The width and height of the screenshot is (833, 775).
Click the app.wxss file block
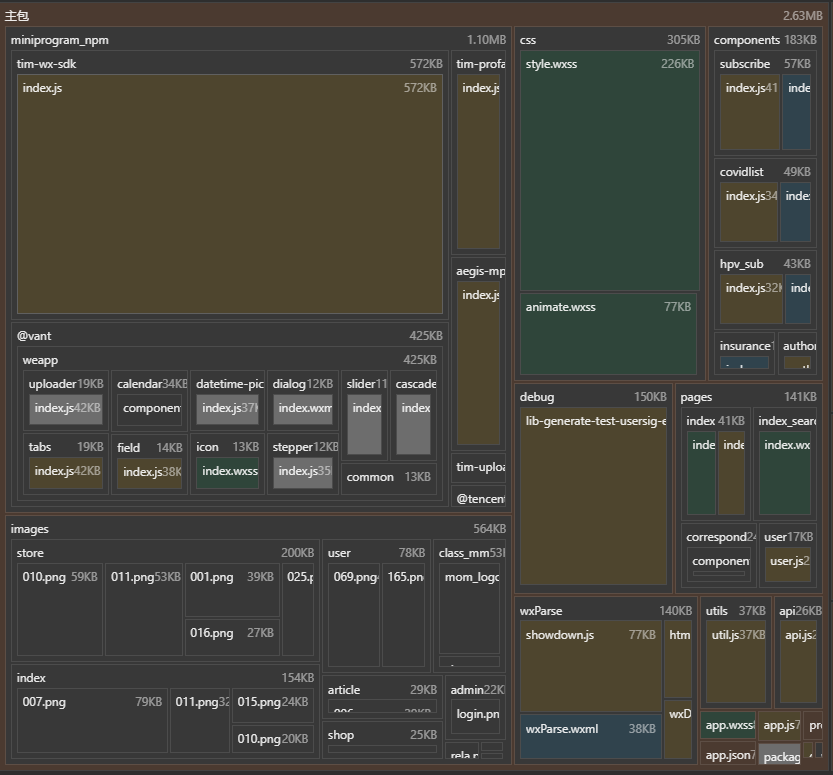728,725
